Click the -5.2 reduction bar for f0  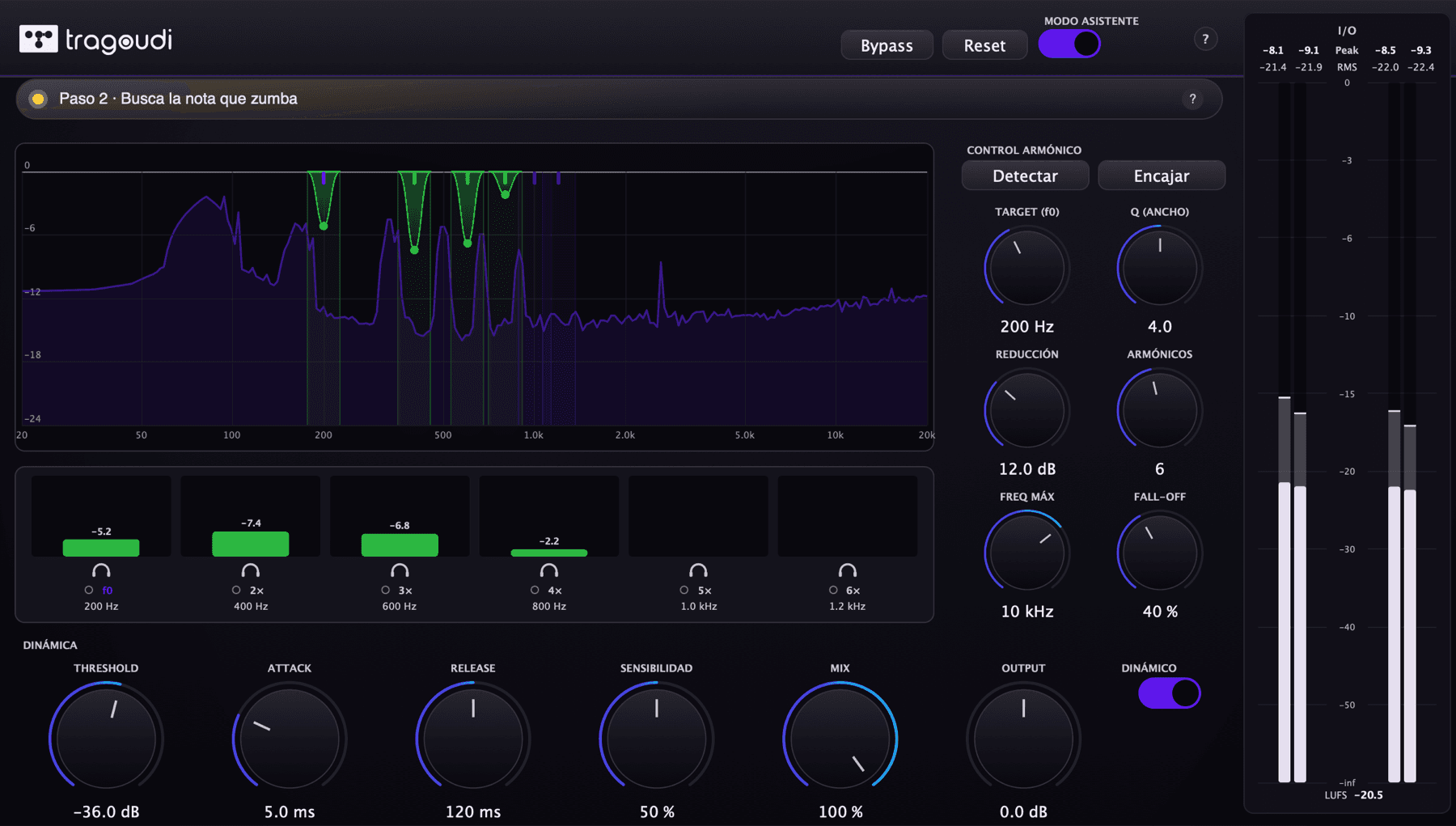tap(101, 548)
